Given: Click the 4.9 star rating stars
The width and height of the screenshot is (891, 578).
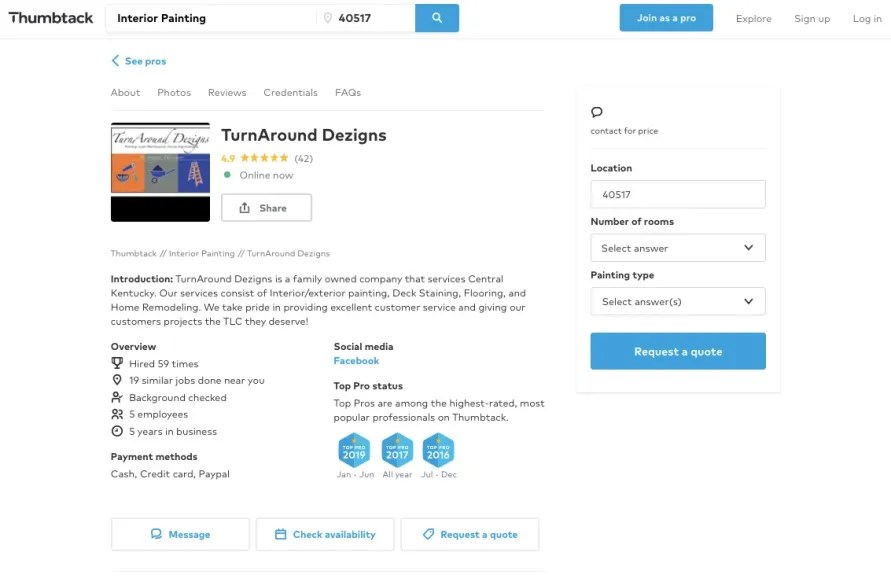Looking at the screenshot, I should click(262, 157).
